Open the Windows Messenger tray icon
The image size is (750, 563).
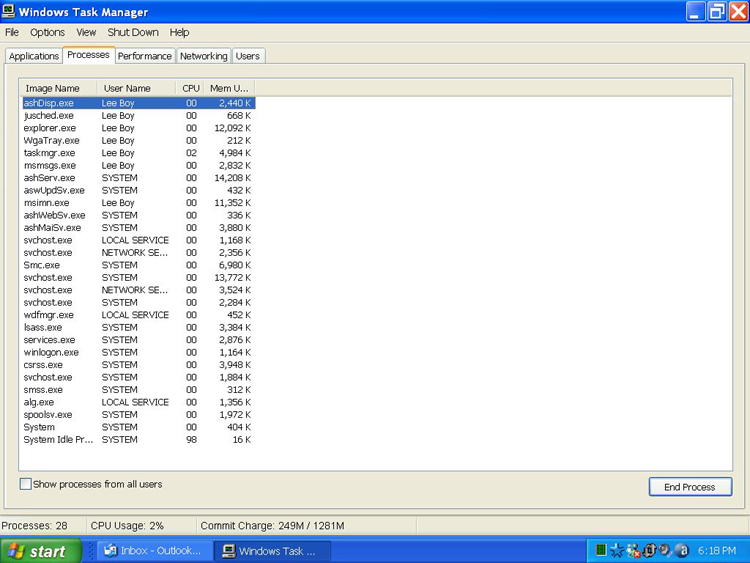point(633,551)
